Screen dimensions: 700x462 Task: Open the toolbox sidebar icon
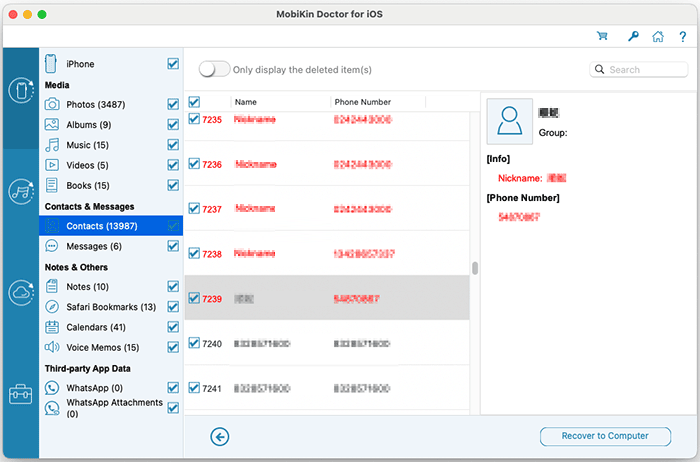point(20,393)
